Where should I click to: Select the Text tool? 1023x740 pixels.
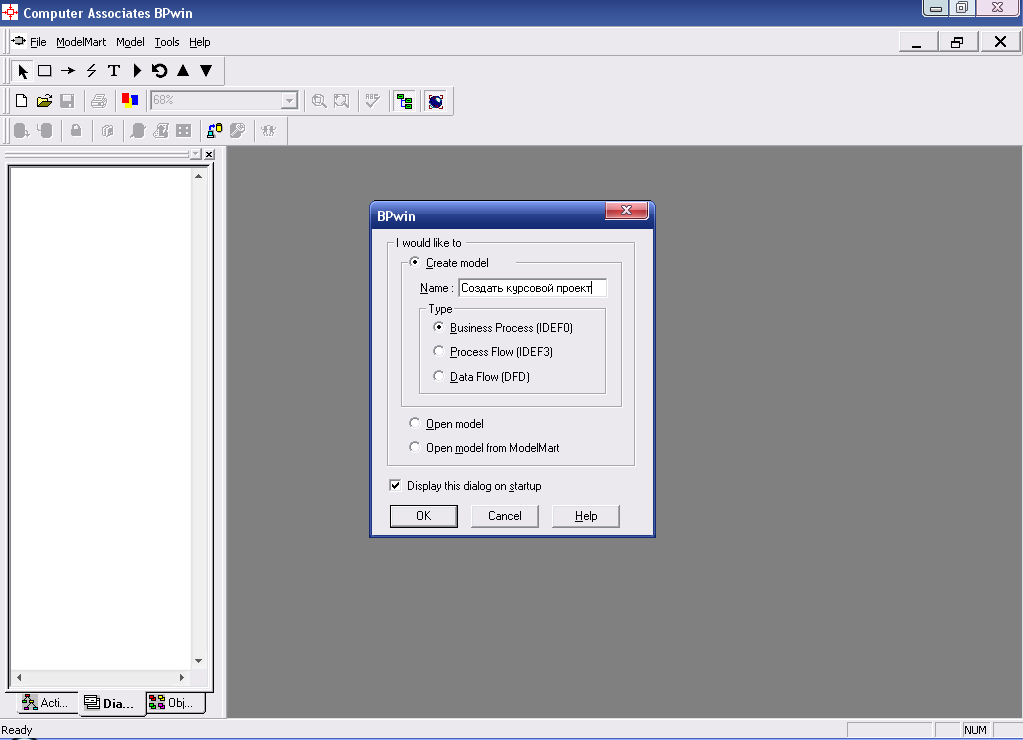pyautogui.click(x=114, y=70)
